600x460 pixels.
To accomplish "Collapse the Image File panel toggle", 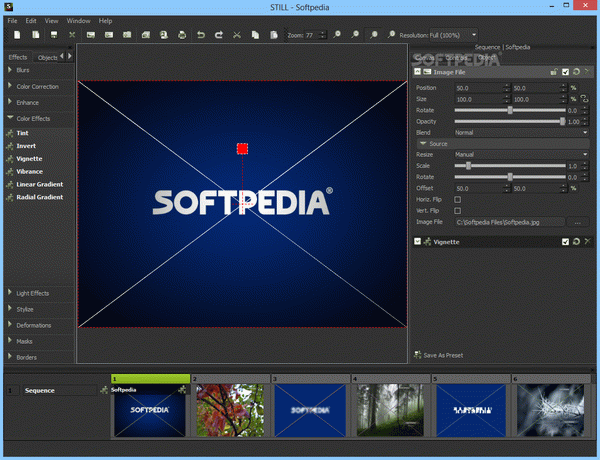I will [417, 72].
